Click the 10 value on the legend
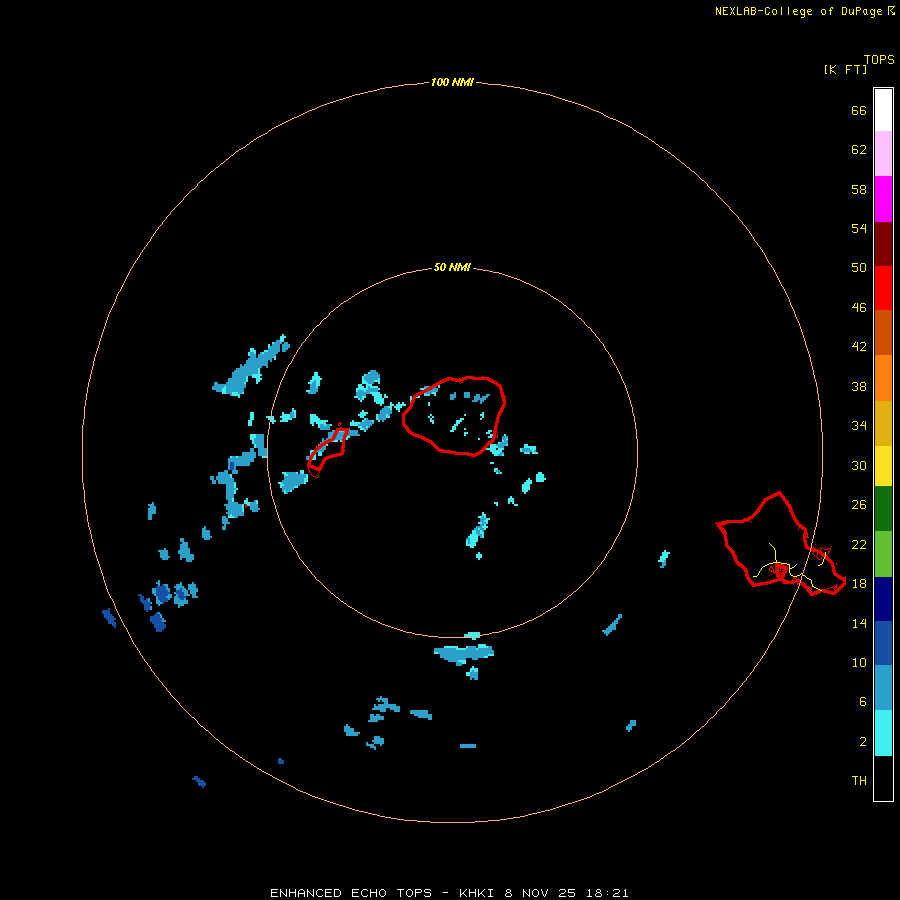This screenshot has height=900, width=900. 859,663
